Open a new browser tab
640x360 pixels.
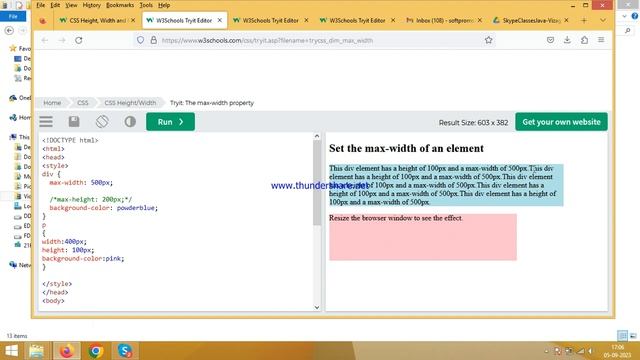point(584,20)
